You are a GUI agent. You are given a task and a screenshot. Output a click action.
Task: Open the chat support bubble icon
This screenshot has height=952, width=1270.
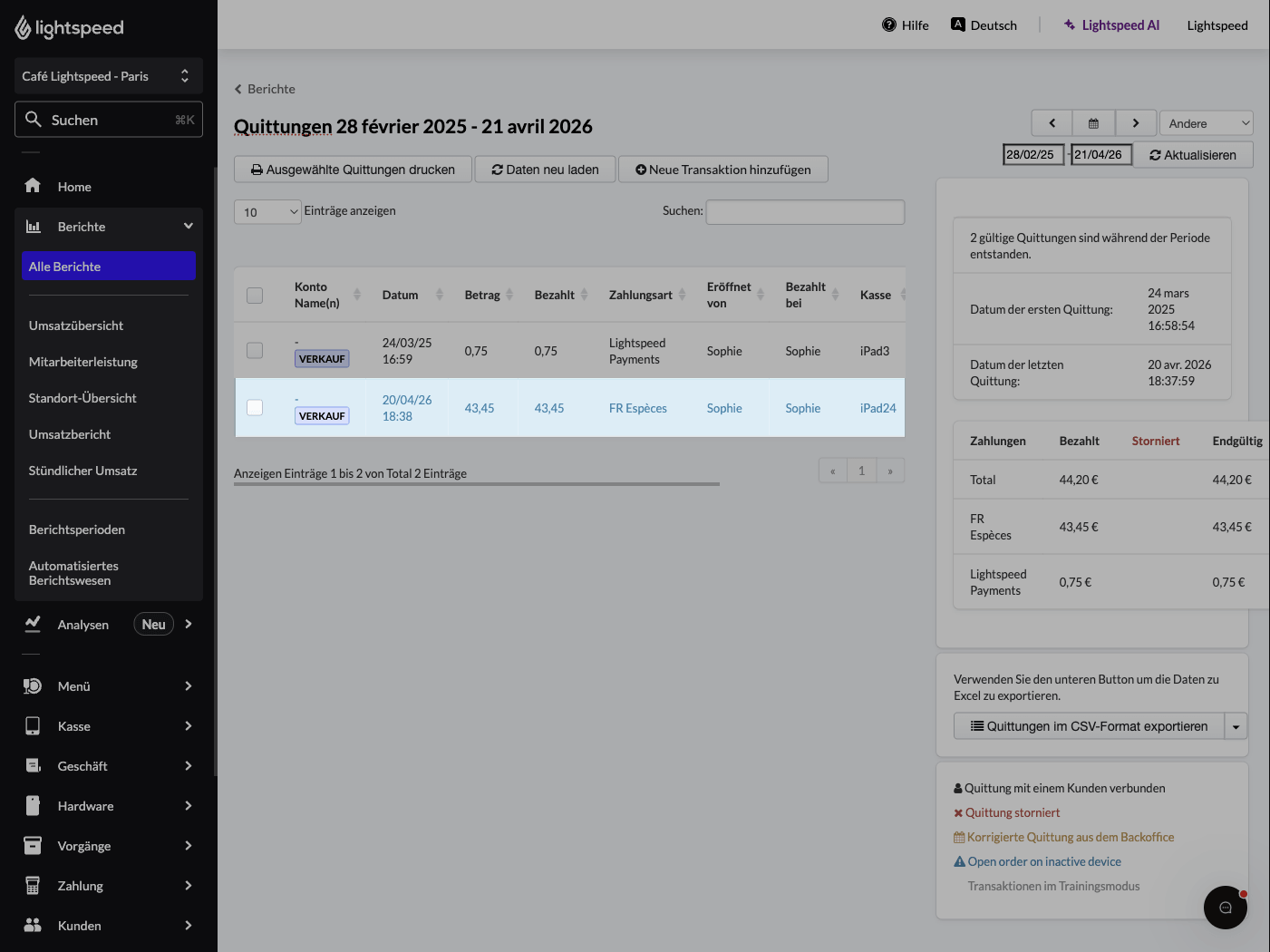[1226, 908]
